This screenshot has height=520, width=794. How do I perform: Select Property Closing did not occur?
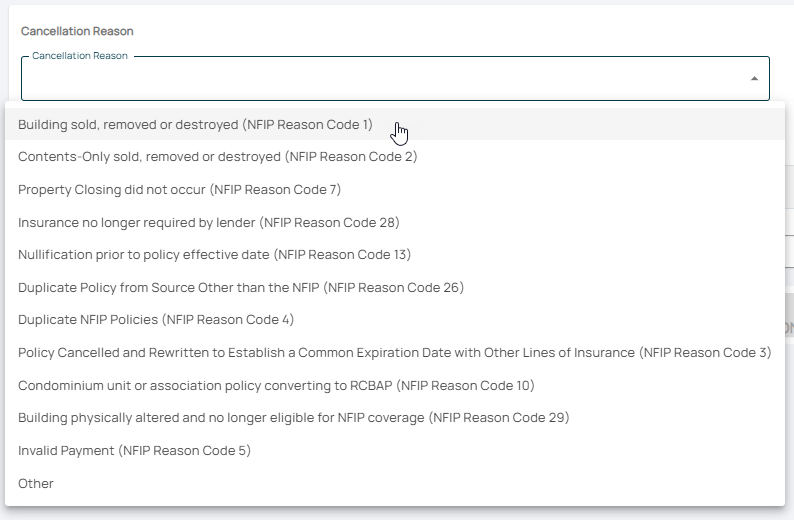click(180, 190)
